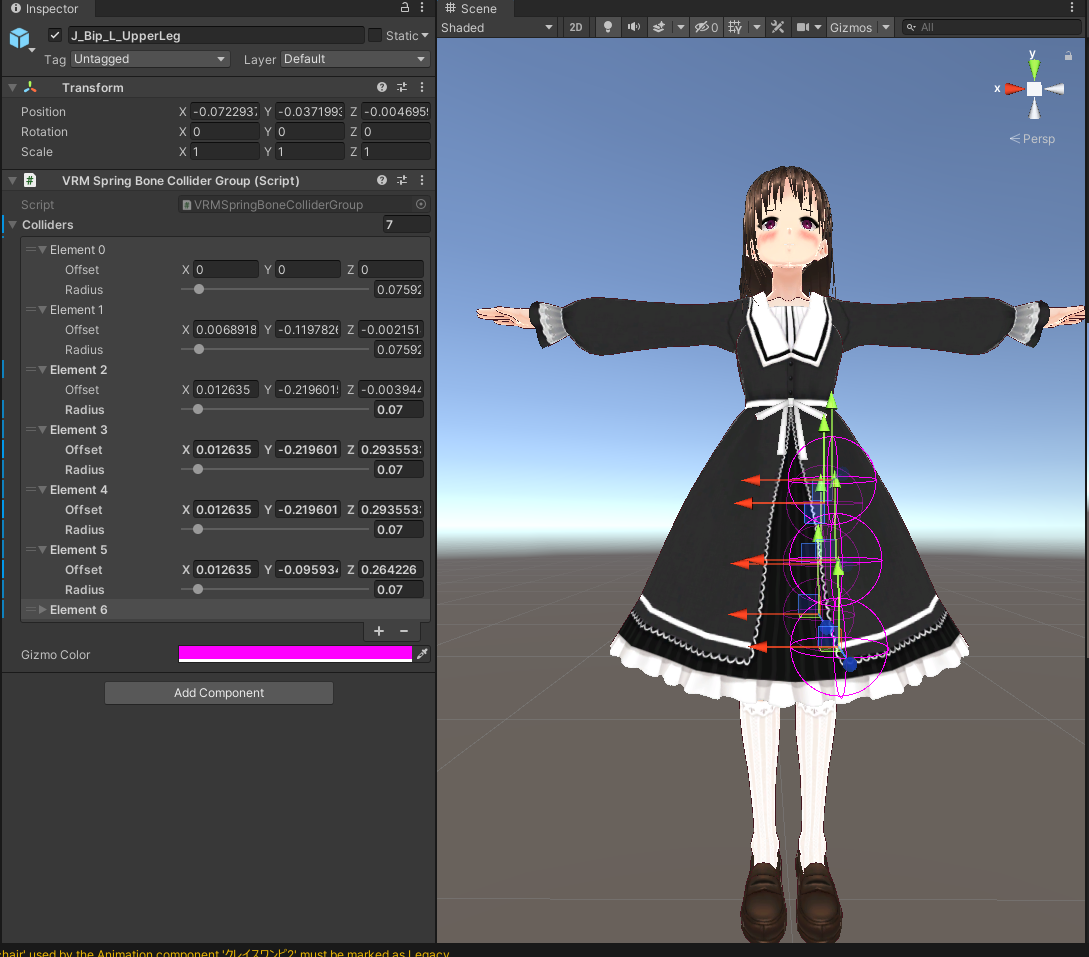Click the plus button to add a collider
Viewport: 1089px width, 957px height.
(x=378, y=631)
